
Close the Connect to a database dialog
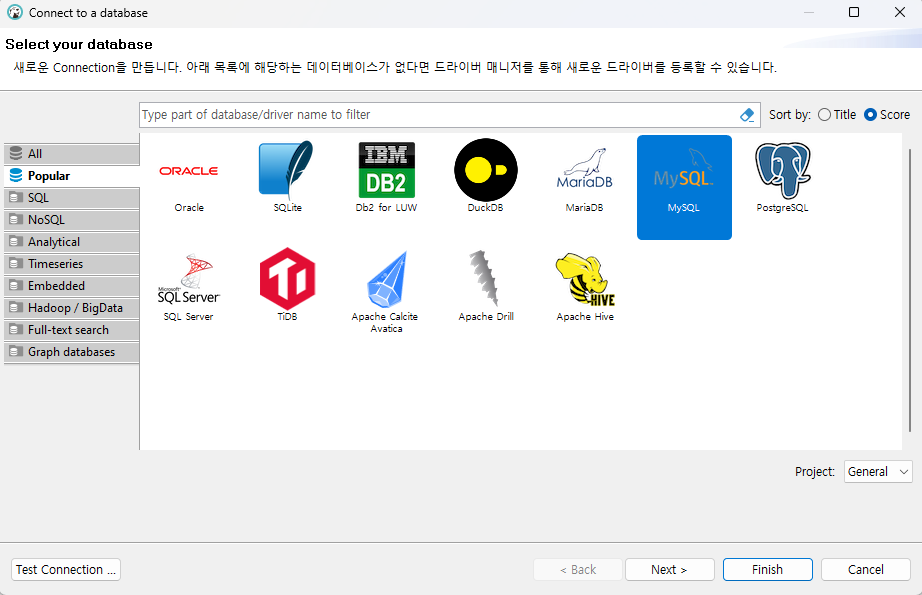(x=900, y=12)
